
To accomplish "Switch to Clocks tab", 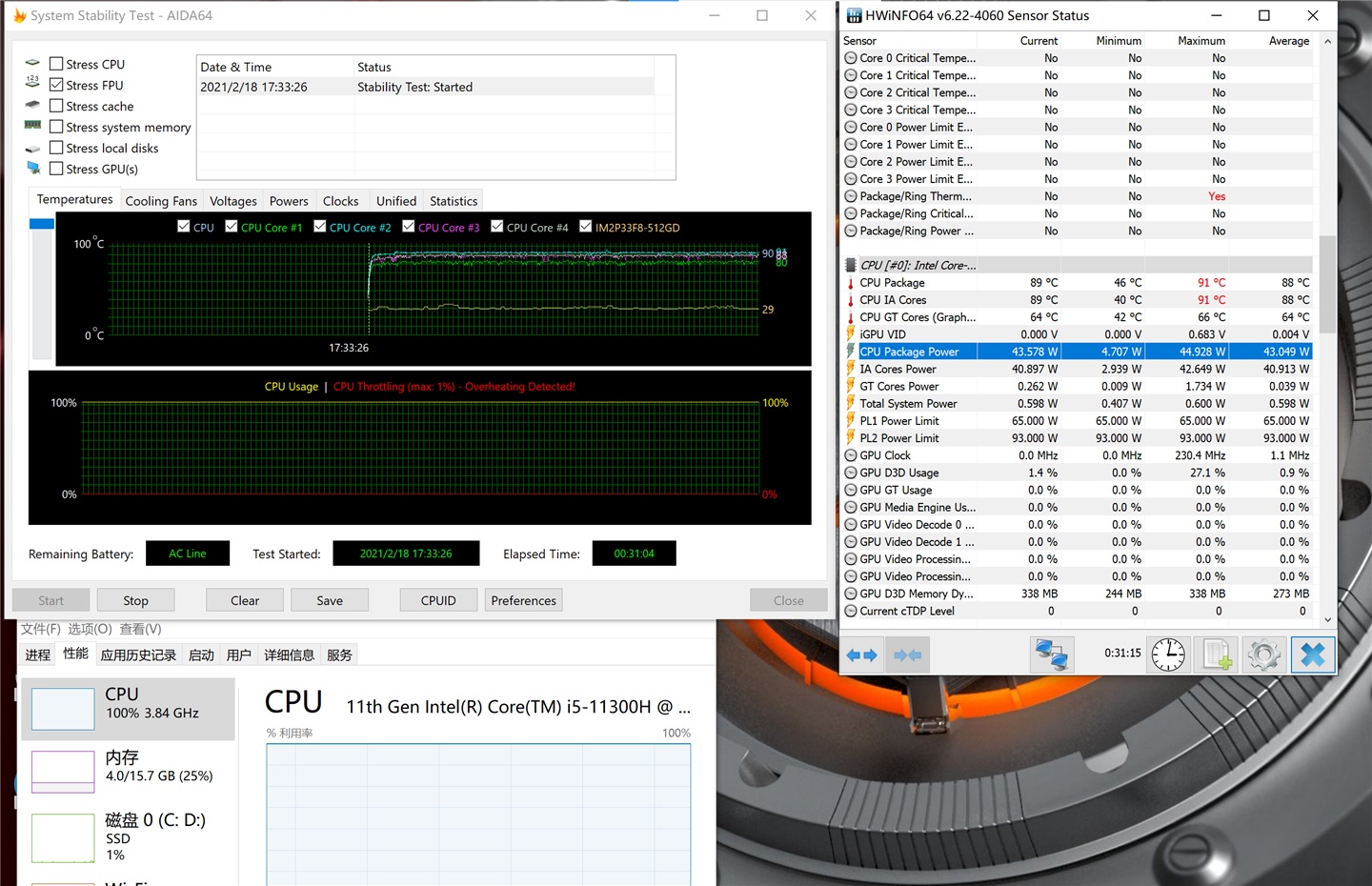I will [x=340, y=201].
